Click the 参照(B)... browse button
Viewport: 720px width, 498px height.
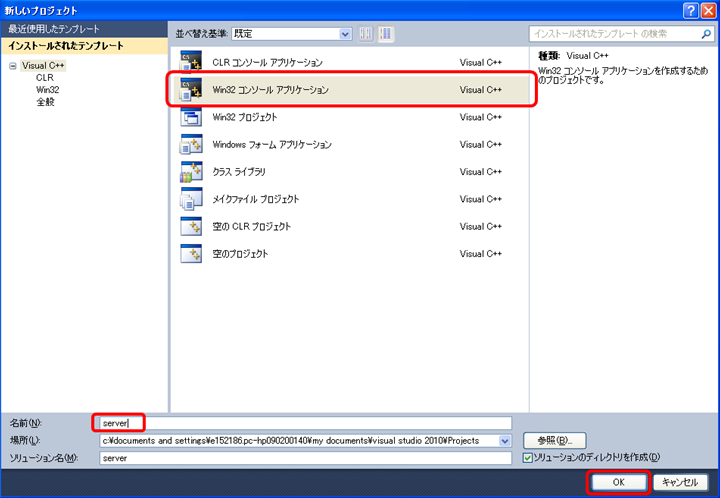click(x=555, y=441)
